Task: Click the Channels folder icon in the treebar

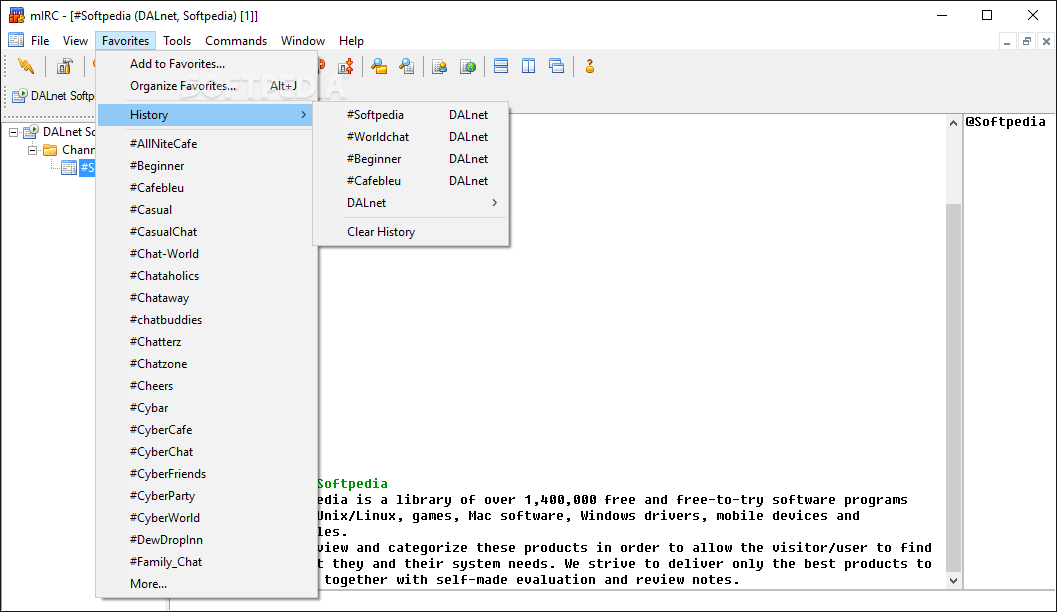Action: point(50,150)
